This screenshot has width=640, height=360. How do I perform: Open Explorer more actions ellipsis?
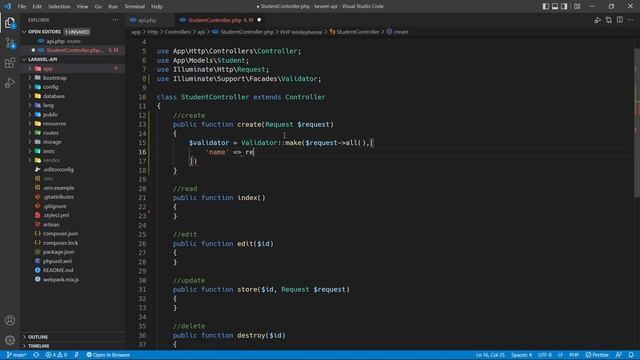tap(116, 20)
